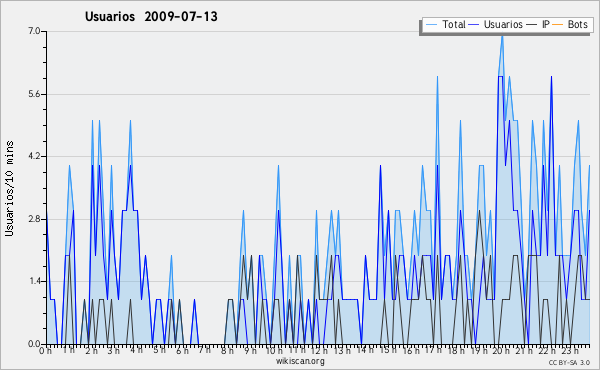Select the 'Usuarios' legend entry
Viewport: 600px width, 370px height.
tap(503, 24)
